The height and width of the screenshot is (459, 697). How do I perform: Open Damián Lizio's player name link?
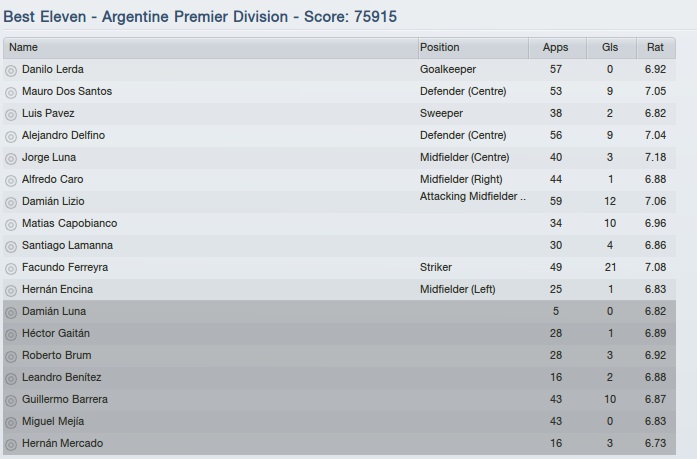coord(53,201)
